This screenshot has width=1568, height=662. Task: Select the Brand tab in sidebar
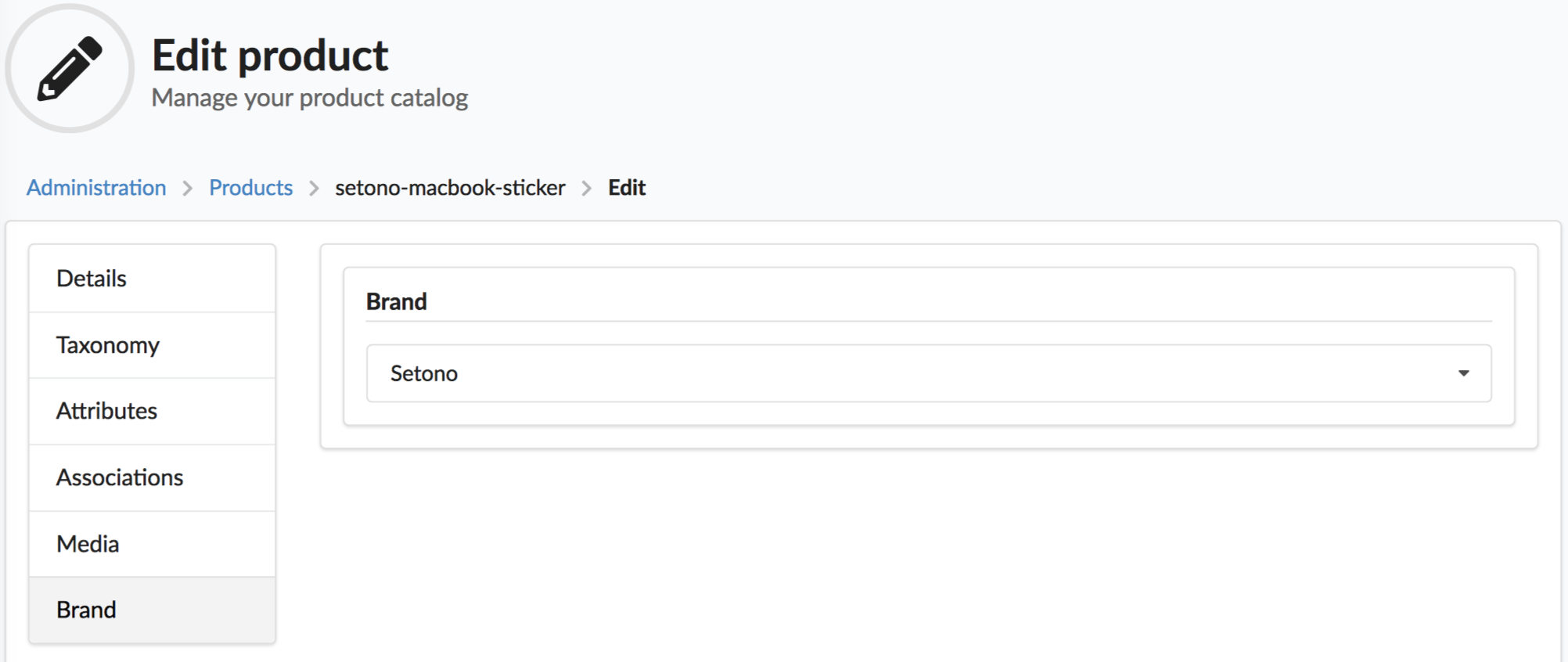[x=152, y=610]
